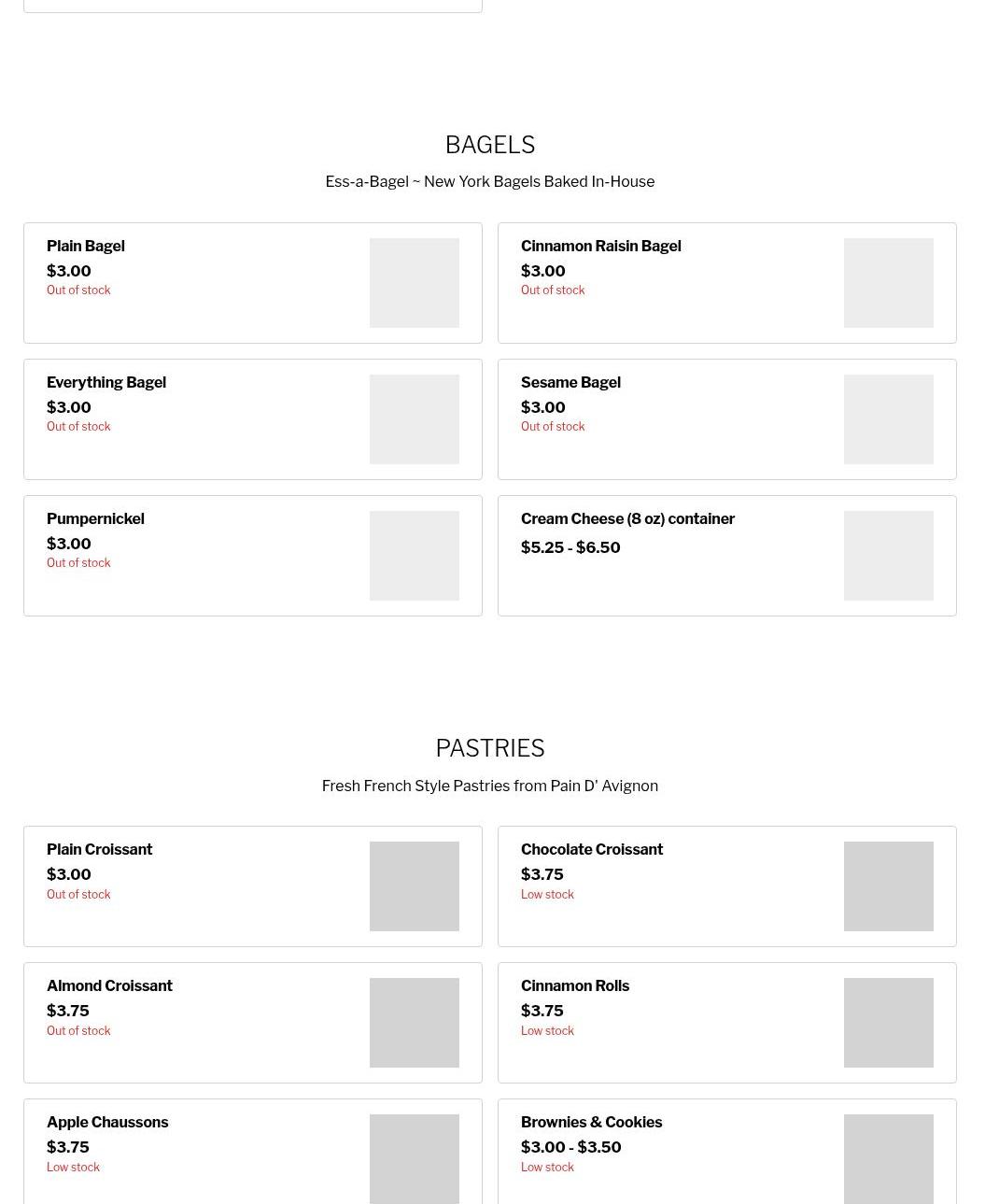Select the Everything Bagel item name
999x1204 pixels.
point(106,383)
